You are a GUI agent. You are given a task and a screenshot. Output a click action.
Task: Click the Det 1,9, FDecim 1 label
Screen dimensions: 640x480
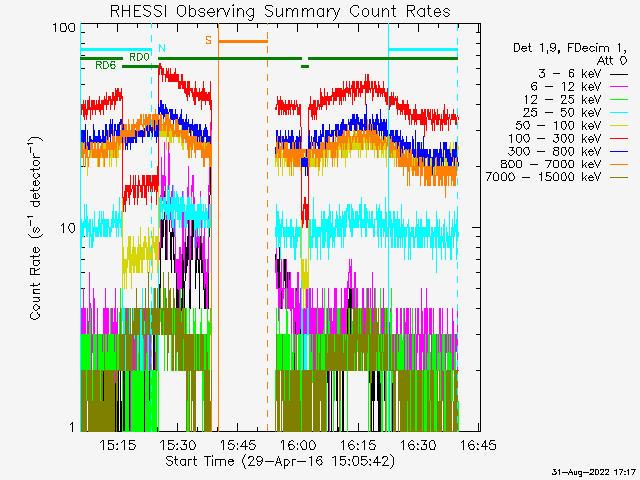570,48
